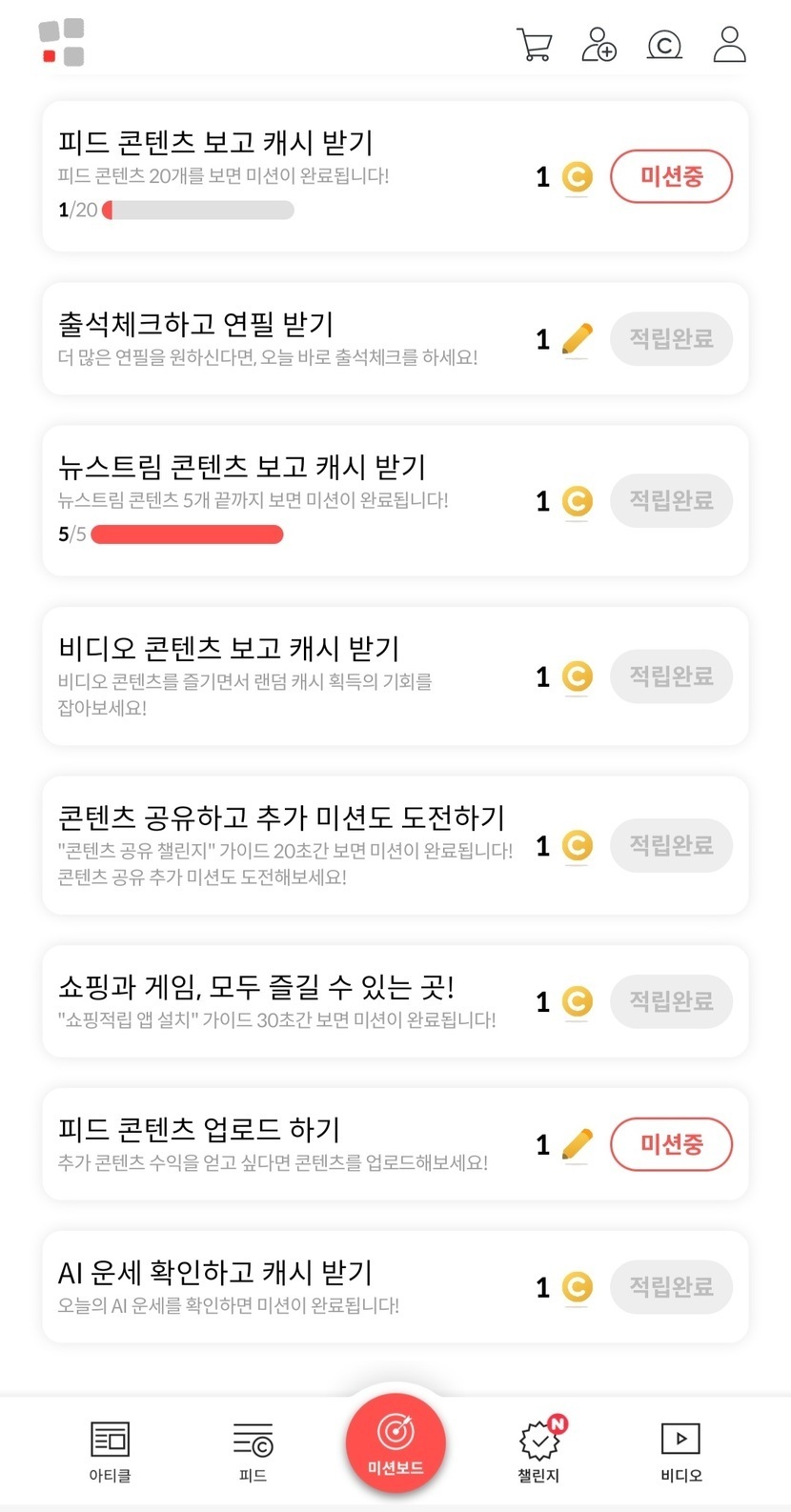Tap the add friend icon
The image size is (791, 1512).
598,45
